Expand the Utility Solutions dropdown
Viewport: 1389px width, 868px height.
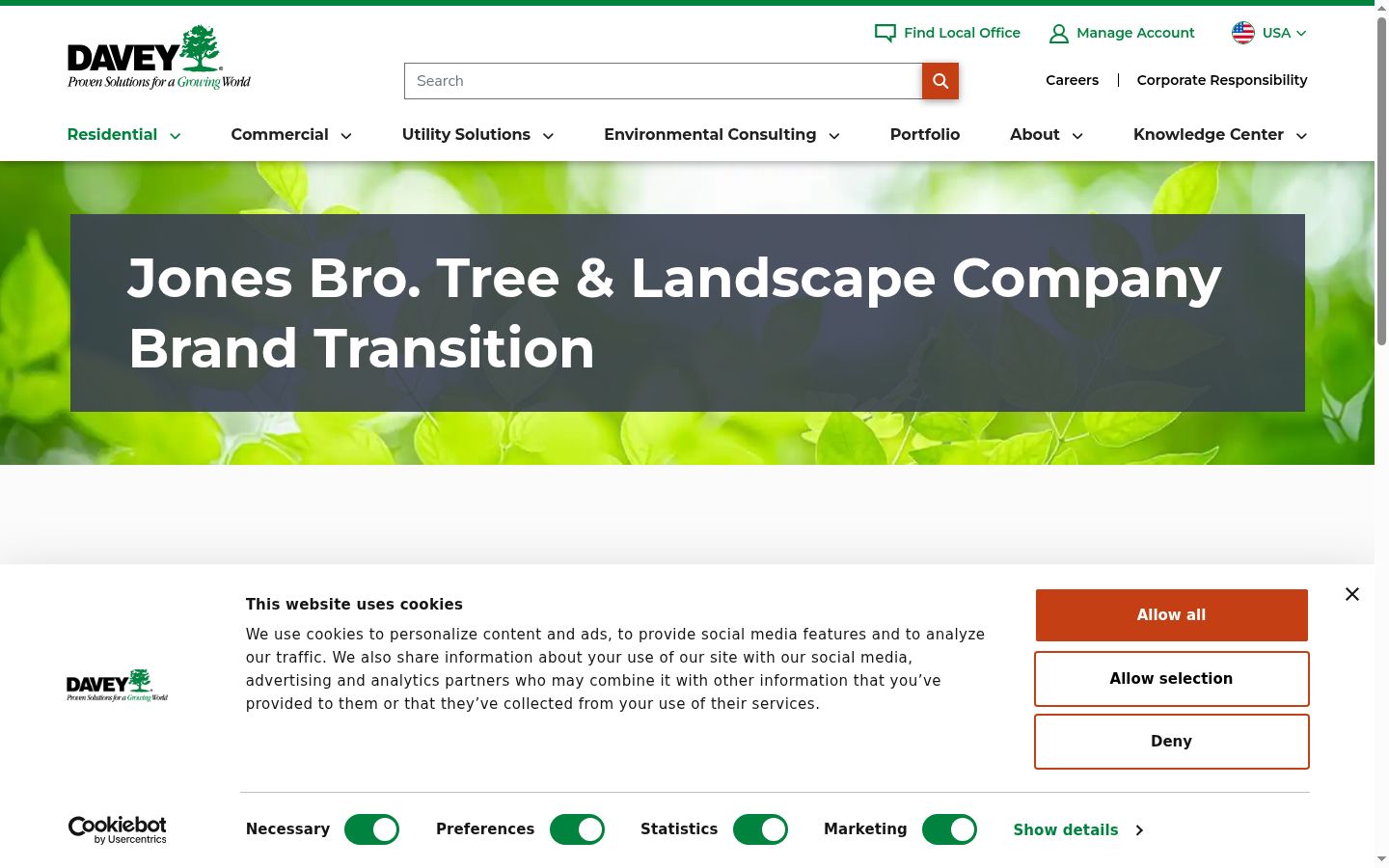point(477,135)
